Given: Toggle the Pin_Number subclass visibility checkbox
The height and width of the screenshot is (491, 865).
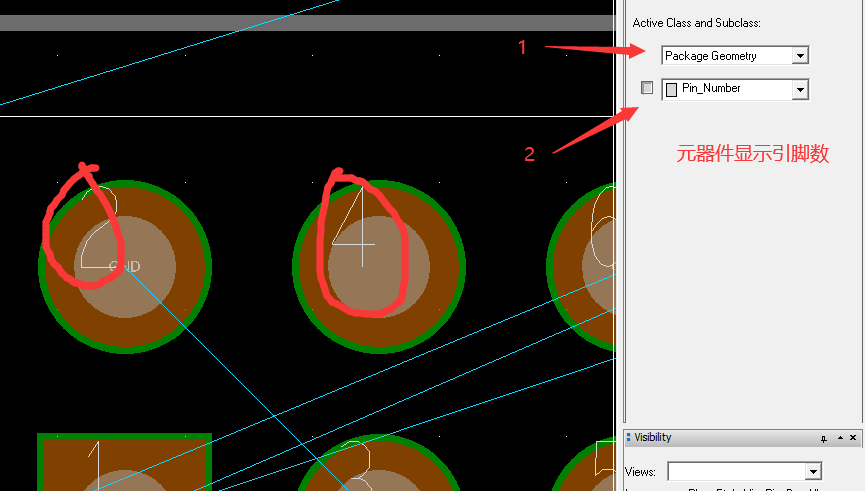Looking at the screenshot, I should click(x=647, y=88).
